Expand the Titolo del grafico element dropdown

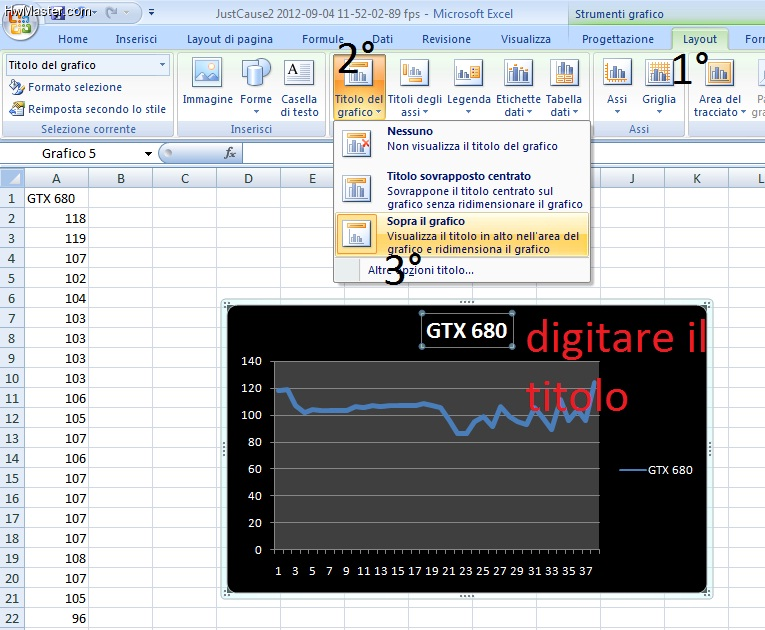(162, 64)
